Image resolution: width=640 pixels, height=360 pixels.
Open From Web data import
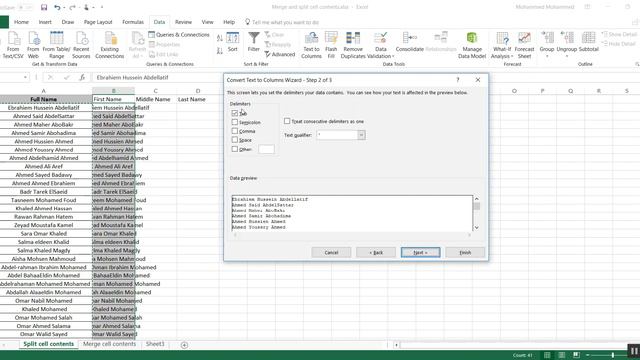click(x=33, y=45)
